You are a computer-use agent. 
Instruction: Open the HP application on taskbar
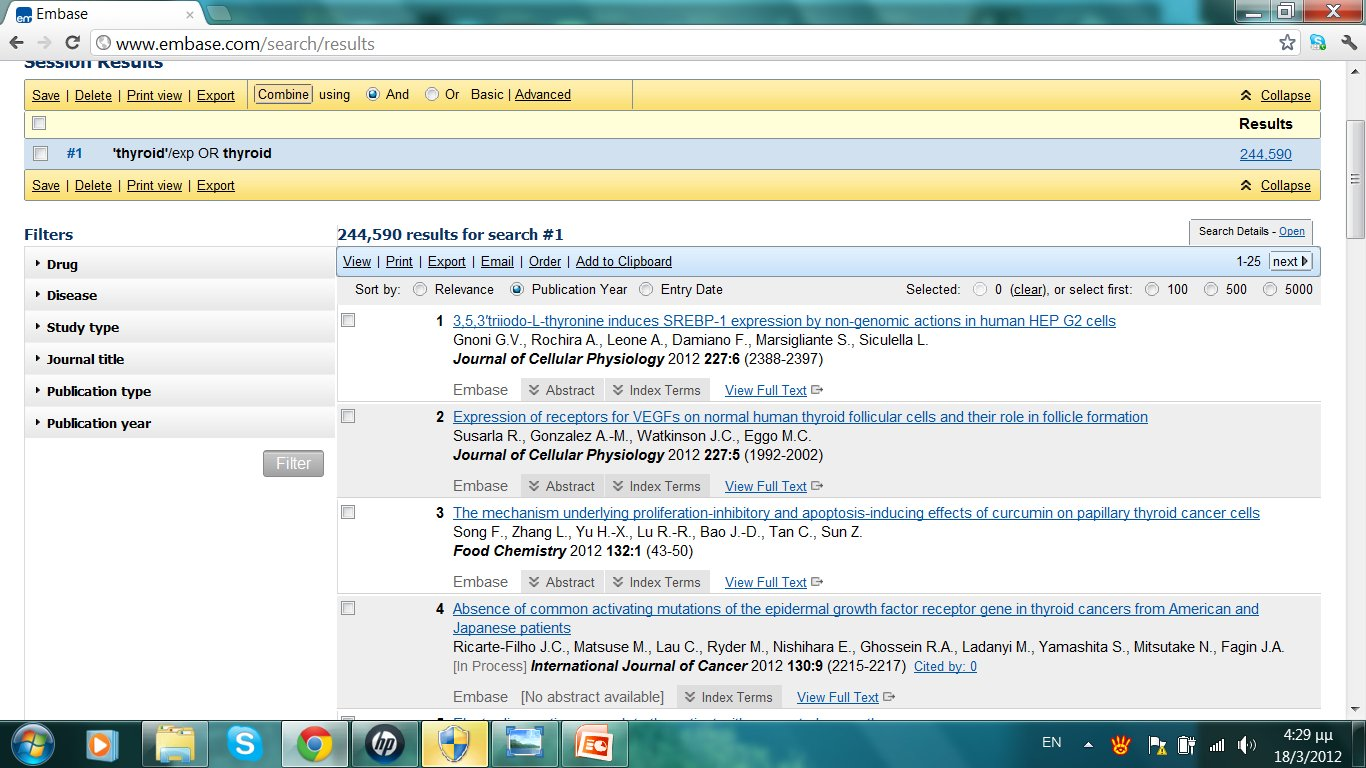tap(384, 744)
